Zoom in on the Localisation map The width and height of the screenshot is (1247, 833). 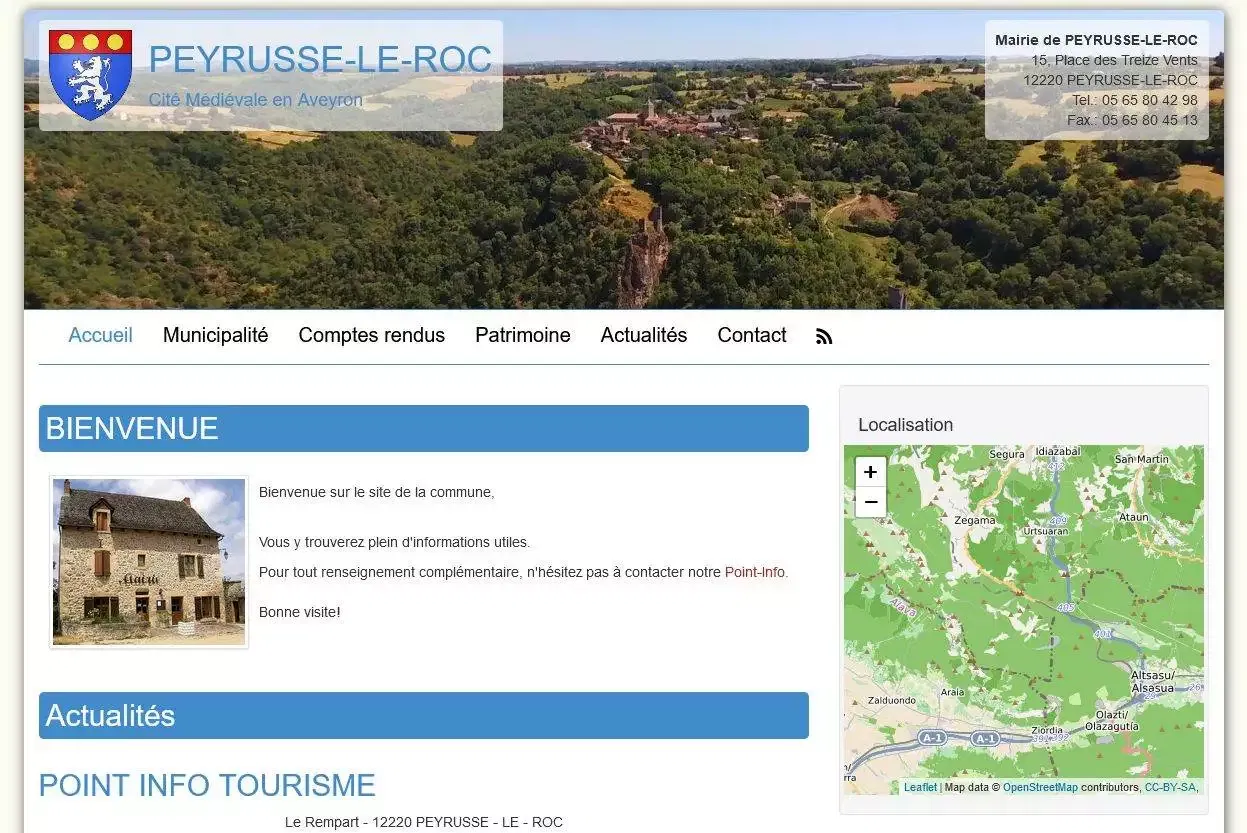tap(869, 471)
